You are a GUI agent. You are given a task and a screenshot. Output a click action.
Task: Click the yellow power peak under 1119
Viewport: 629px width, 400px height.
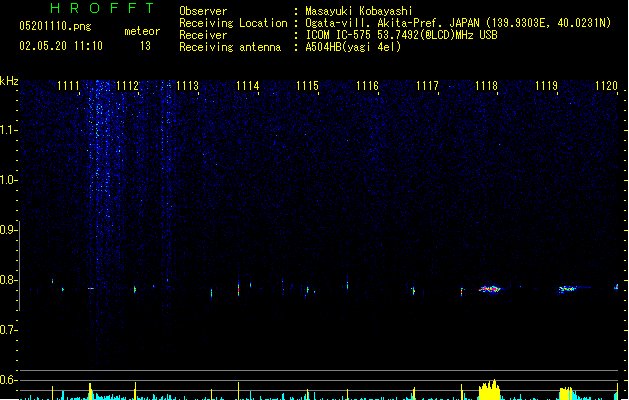(567, 394)
